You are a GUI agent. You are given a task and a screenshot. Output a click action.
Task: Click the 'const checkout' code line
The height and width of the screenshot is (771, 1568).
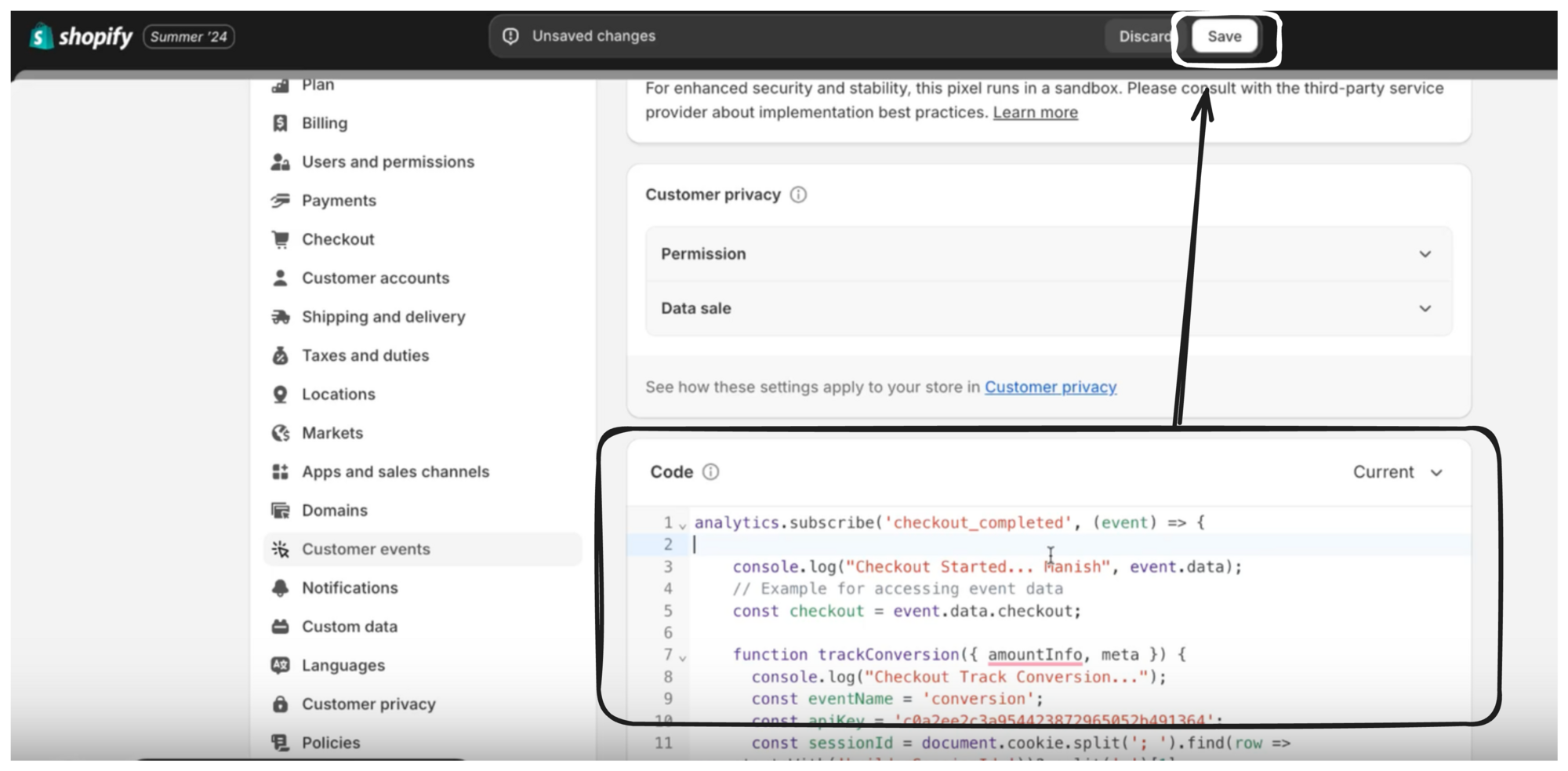(907, 611)
